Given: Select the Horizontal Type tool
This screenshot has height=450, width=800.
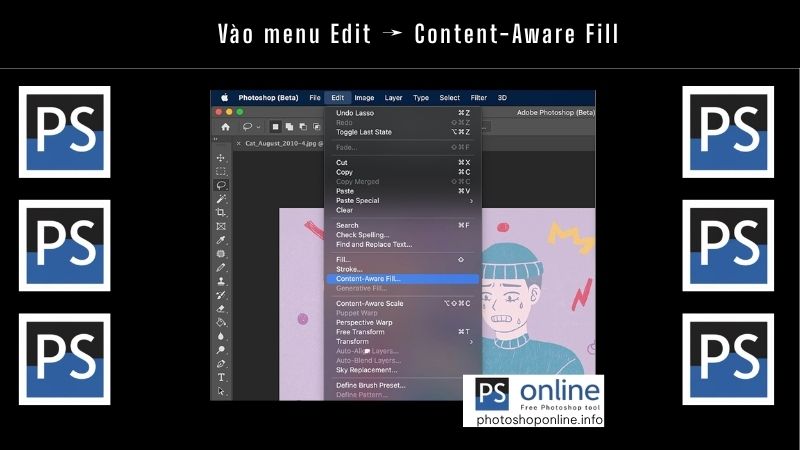Looking at the screenshot, I should (221, 378).
